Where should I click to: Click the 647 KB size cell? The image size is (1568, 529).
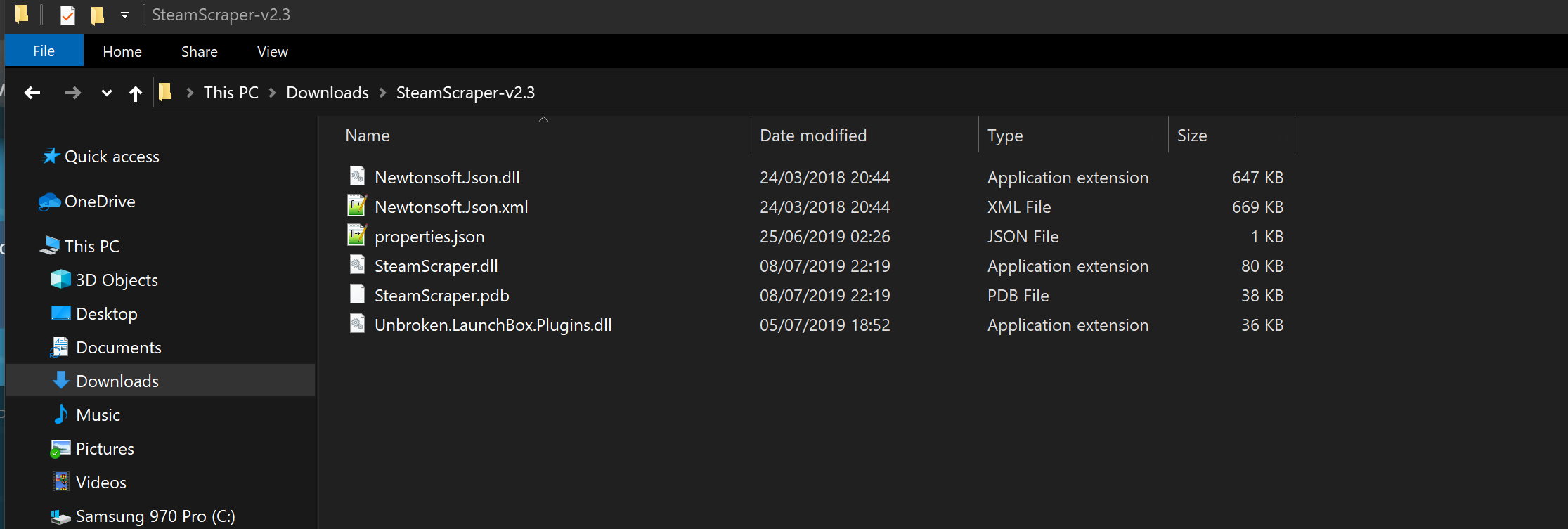1258,177
